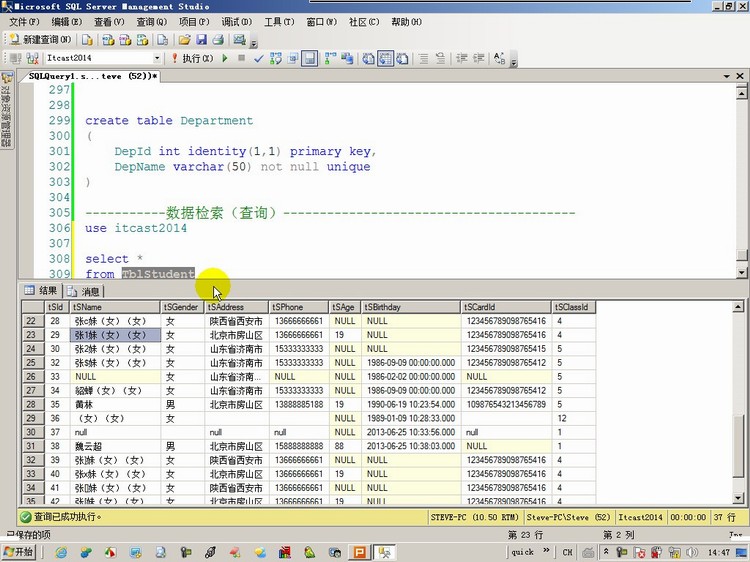Click the tSClassId column header

574,307
